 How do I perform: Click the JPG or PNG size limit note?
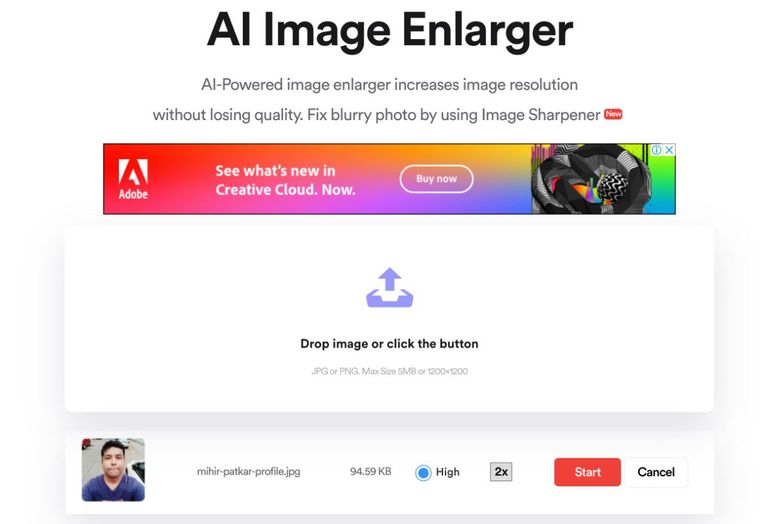389,371
